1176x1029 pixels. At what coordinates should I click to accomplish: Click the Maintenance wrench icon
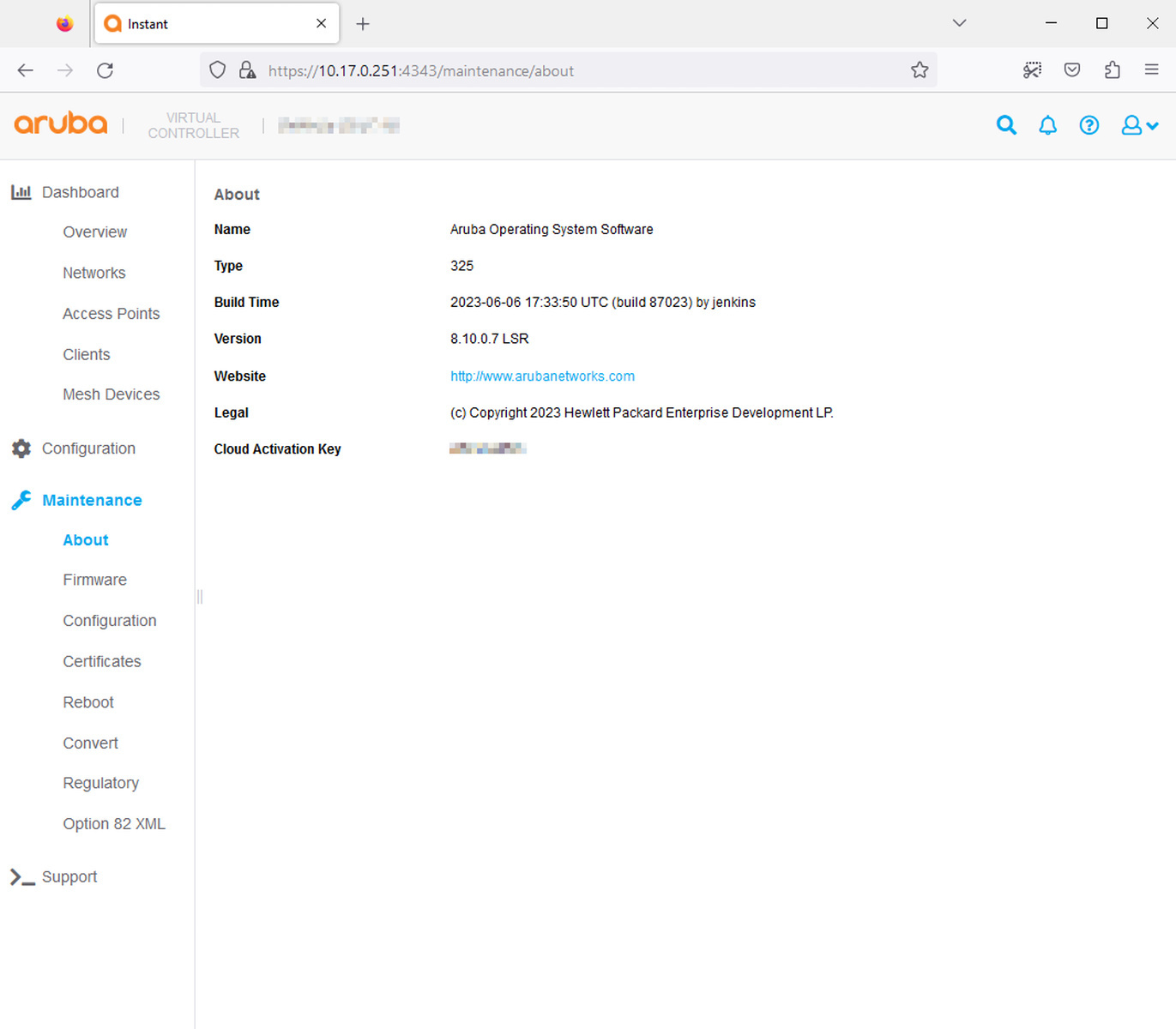tap(21, 500)
